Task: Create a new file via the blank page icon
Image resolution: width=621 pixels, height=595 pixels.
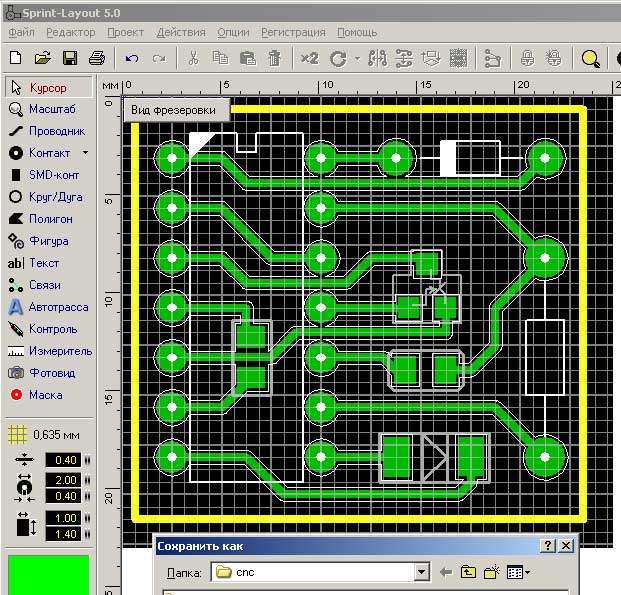Action: point(15,58)
